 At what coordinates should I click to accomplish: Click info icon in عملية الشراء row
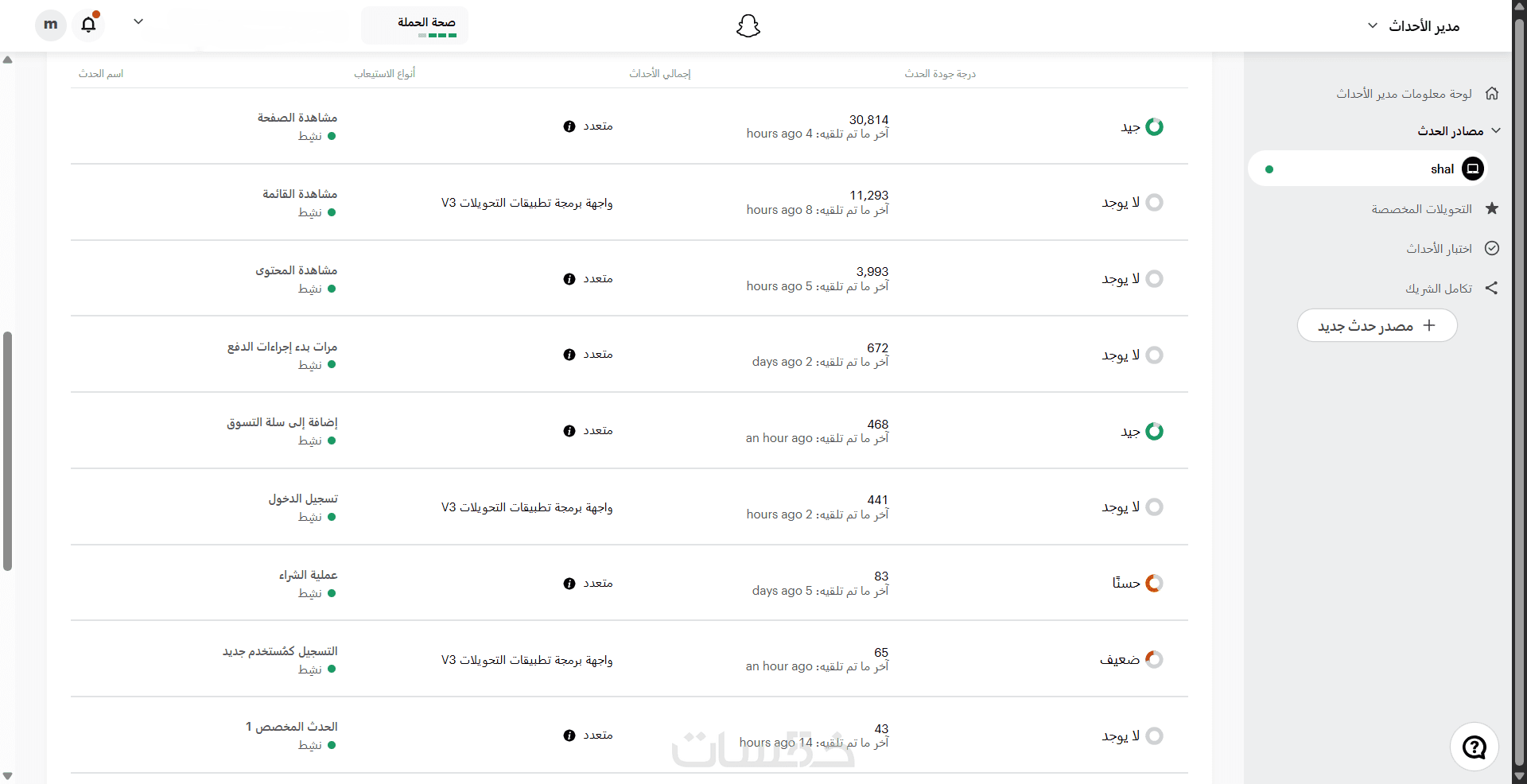(x=569, y=584)
